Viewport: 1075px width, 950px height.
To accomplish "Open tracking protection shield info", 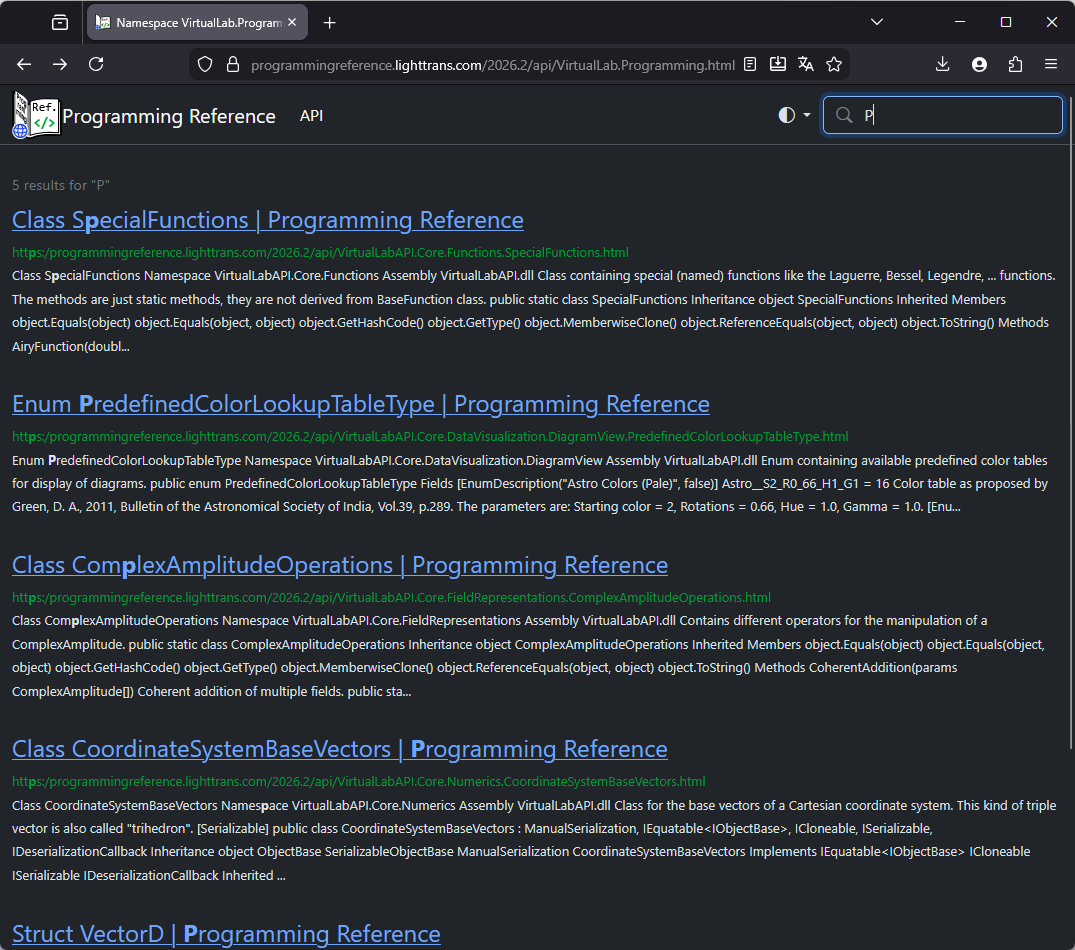I will [x=205, y=64].
